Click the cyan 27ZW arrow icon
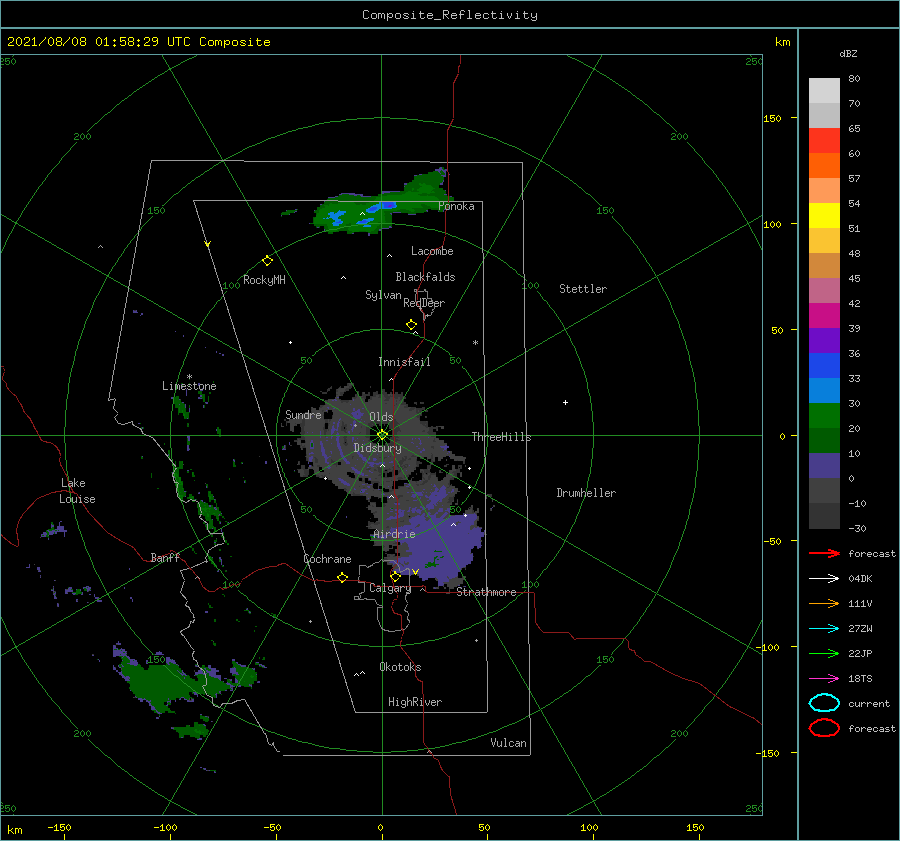 [824, 629]
